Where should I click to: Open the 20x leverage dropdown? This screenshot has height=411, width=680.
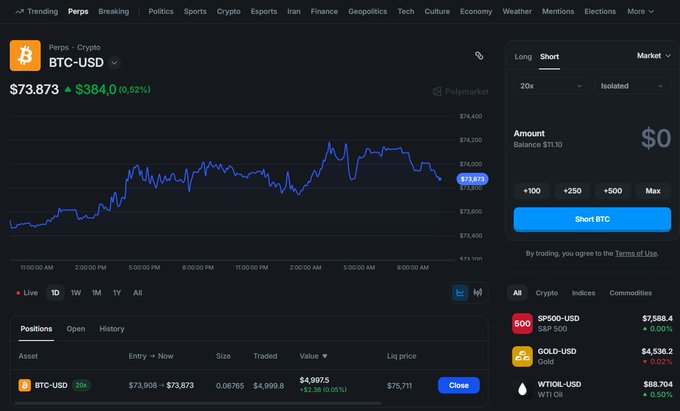coord(551,86)
